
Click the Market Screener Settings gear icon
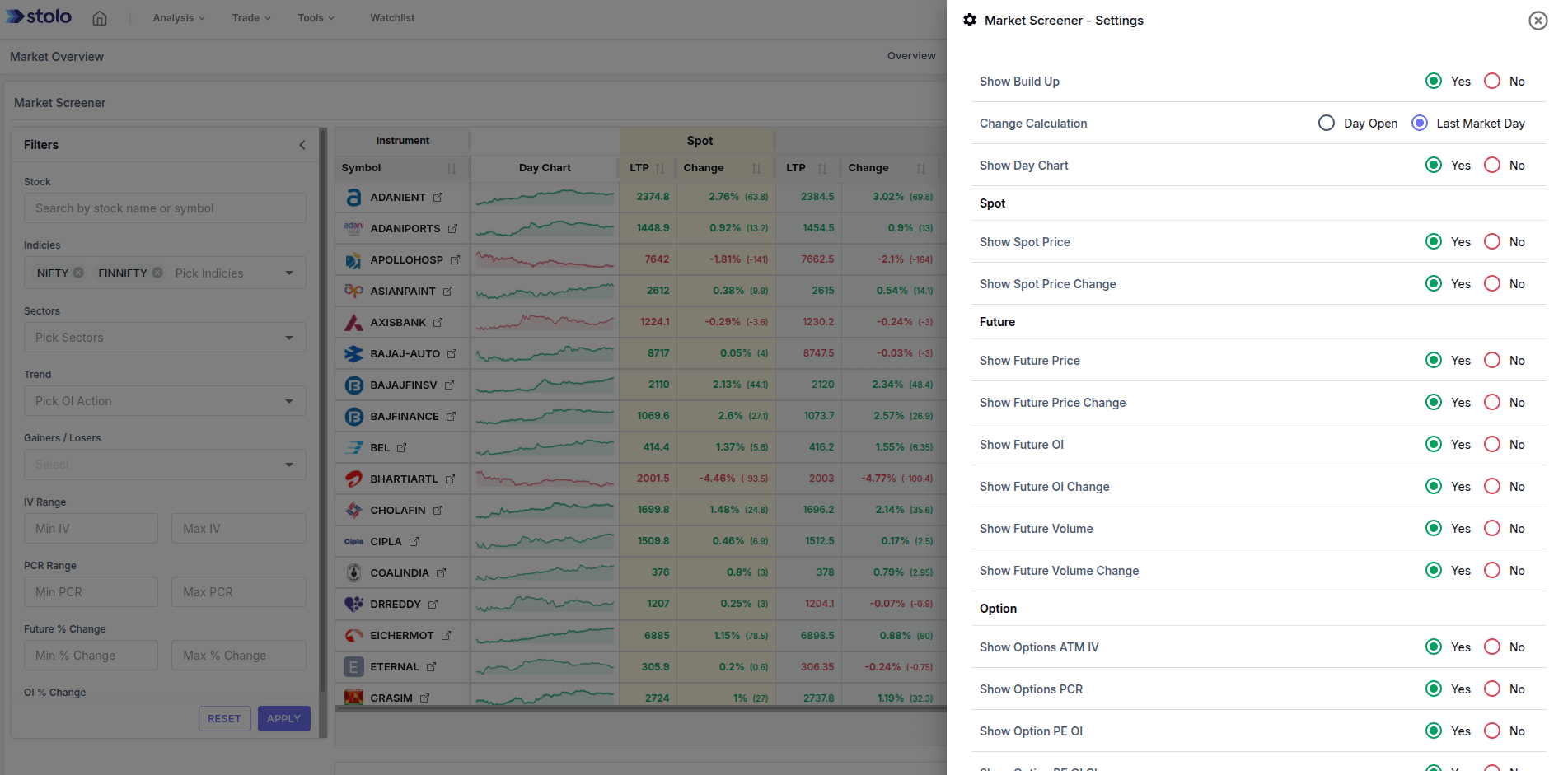coord(970,20)
